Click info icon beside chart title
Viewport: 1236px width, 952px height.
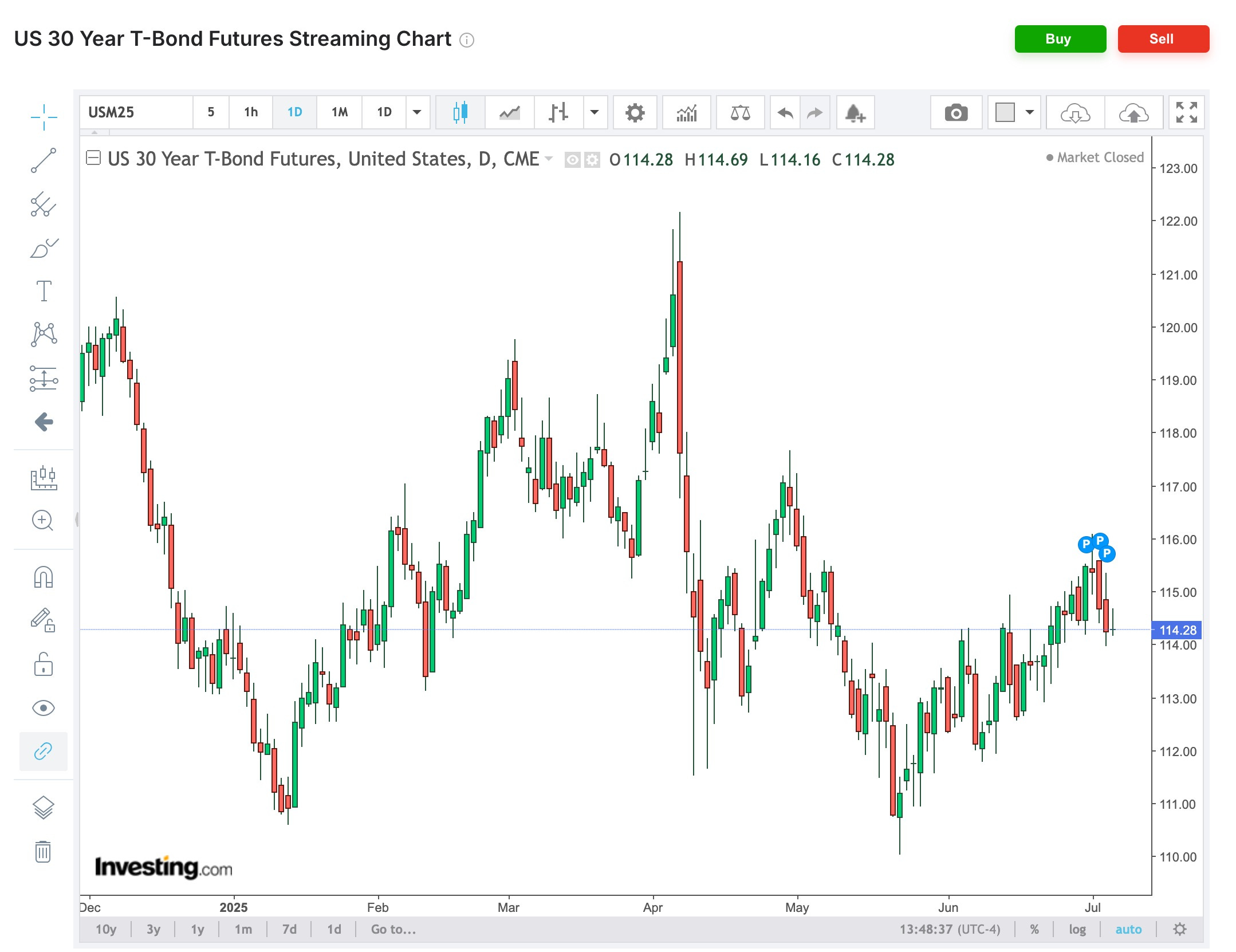pyautogui.click(x=467, y=40)
